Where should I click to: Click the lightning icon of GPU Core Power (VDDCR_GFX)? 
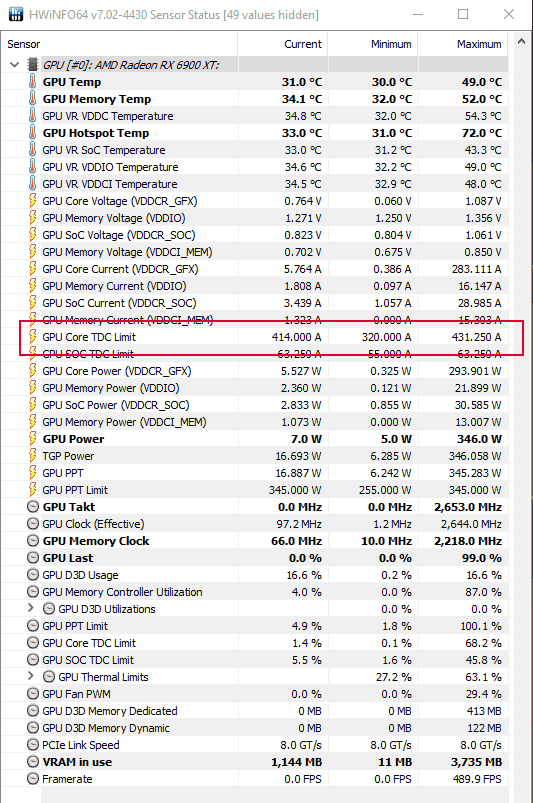32,370
